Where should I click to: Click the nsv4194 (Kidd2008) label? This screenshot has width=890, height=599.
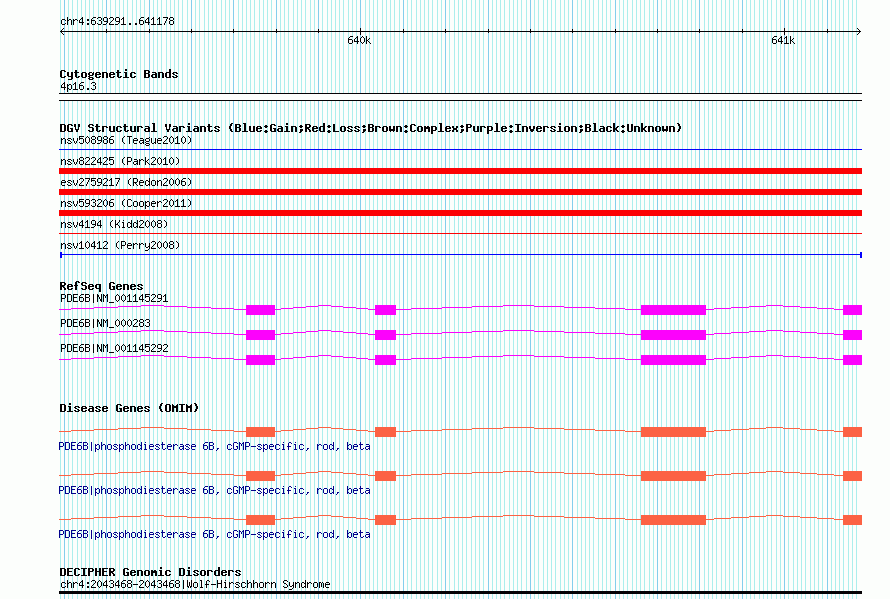(114, 224)
